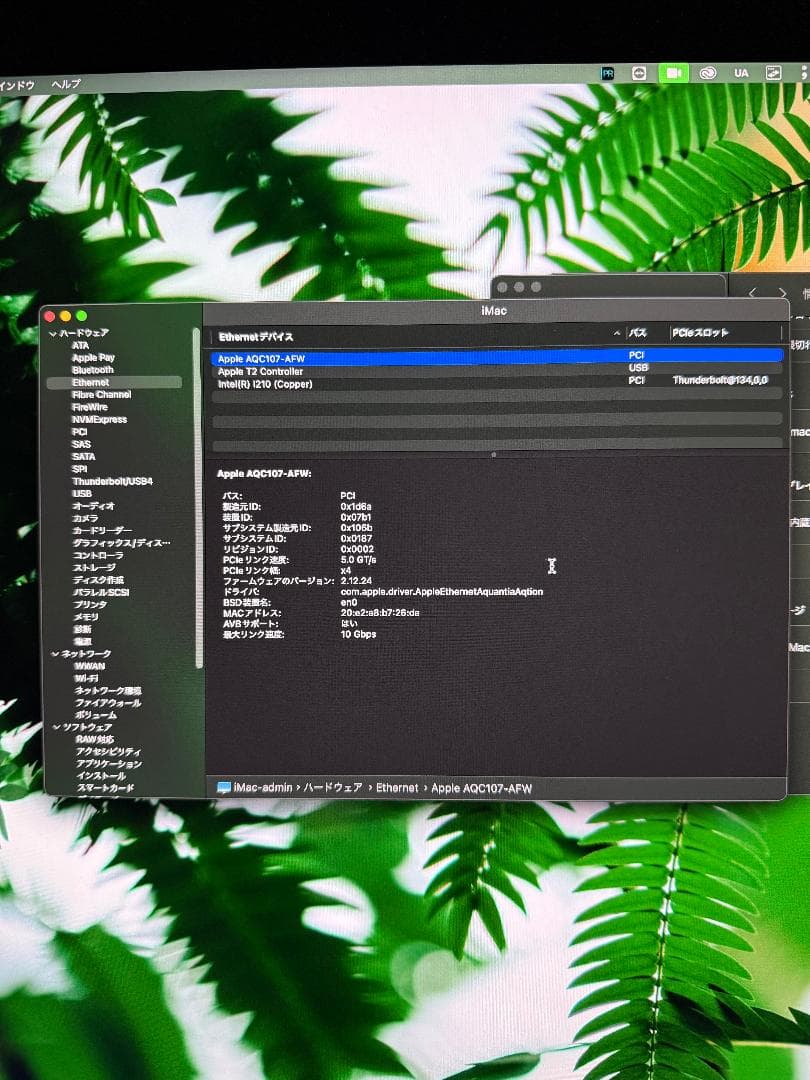Click forward arrow in the background window
Image resolution: width=810 pixels, height=1080 pixels.
tap(781, 292)
